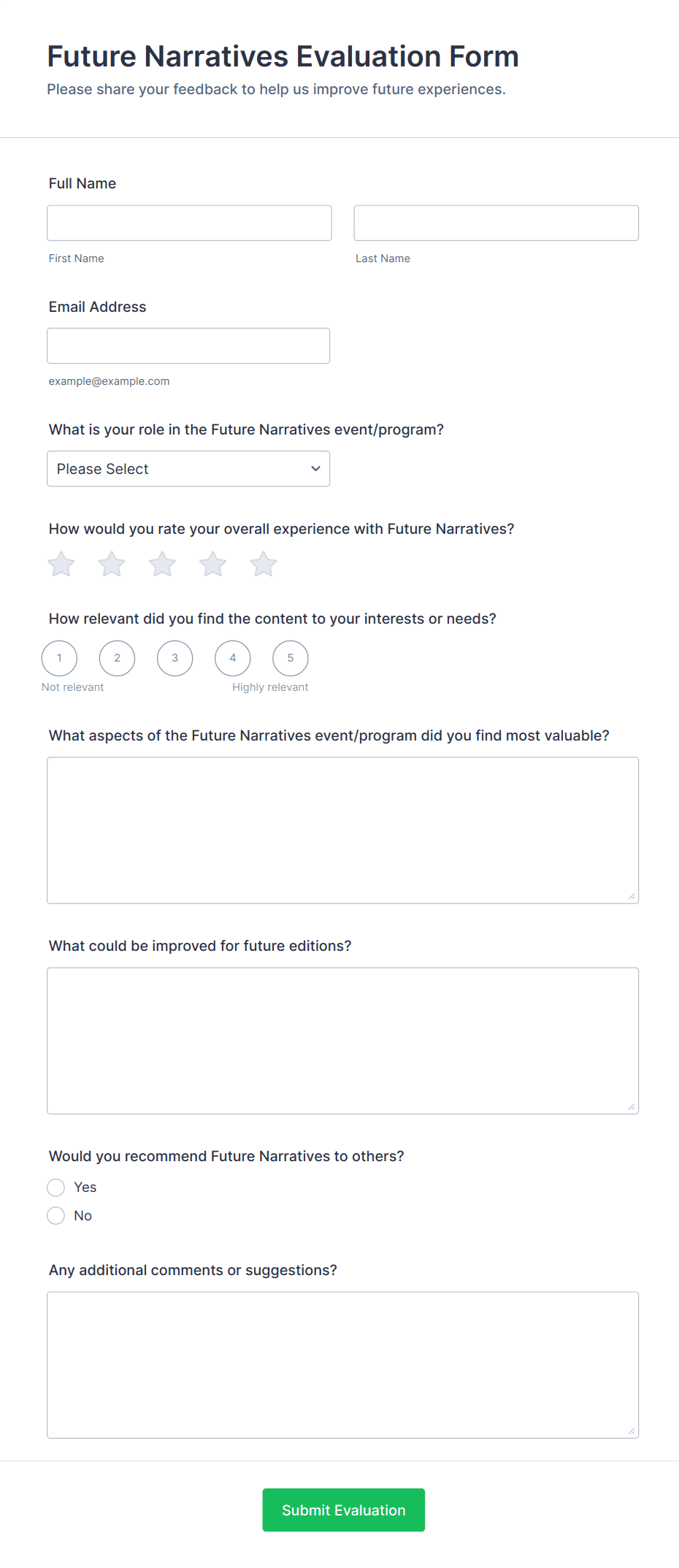Viewport: 679px width, 1568px height.
Task: Click the Email Address field
Action: [188, 346]
